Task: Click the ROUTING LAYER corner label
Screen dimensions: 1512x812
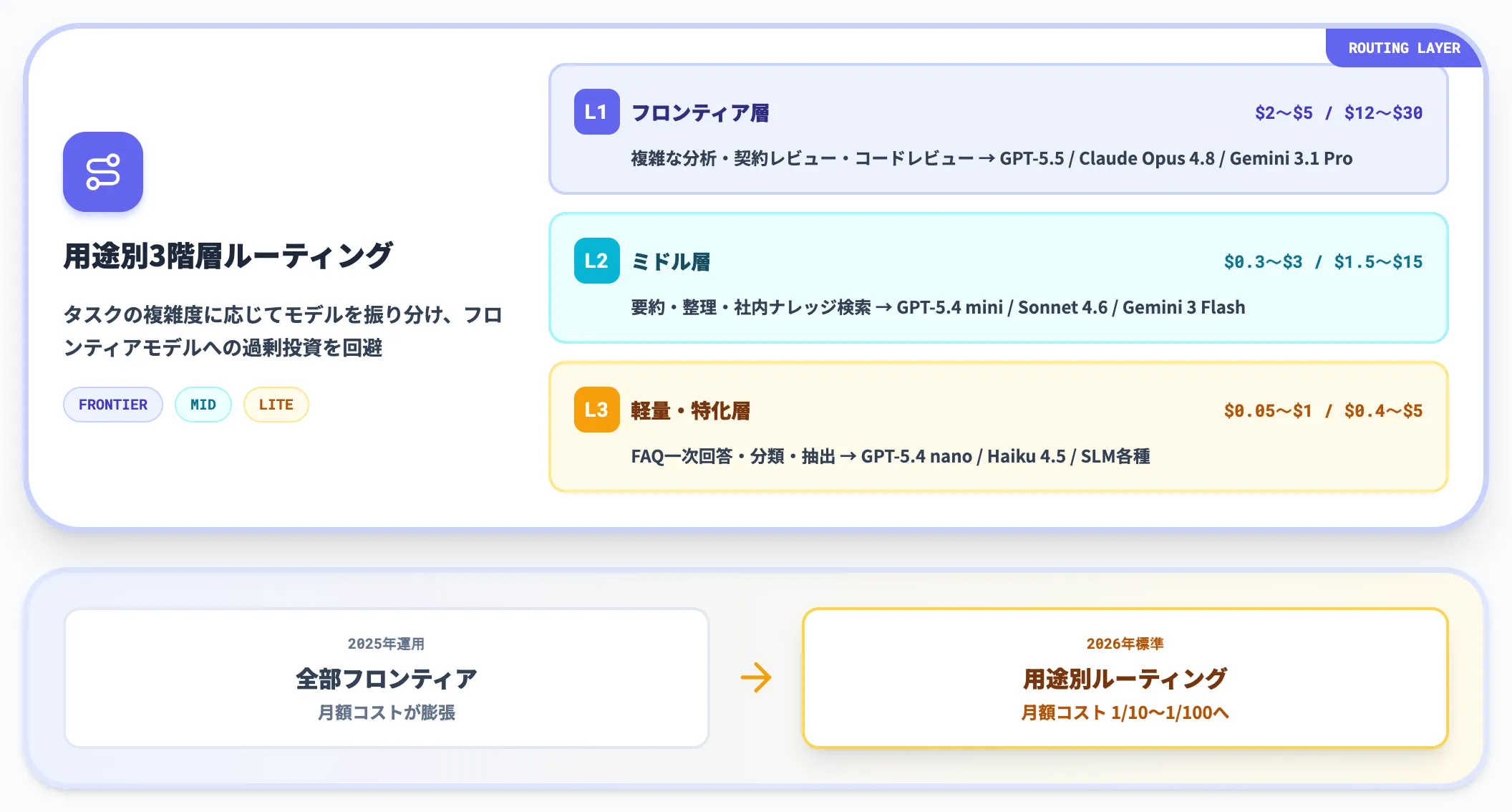Action: (x=1404, y=48)
